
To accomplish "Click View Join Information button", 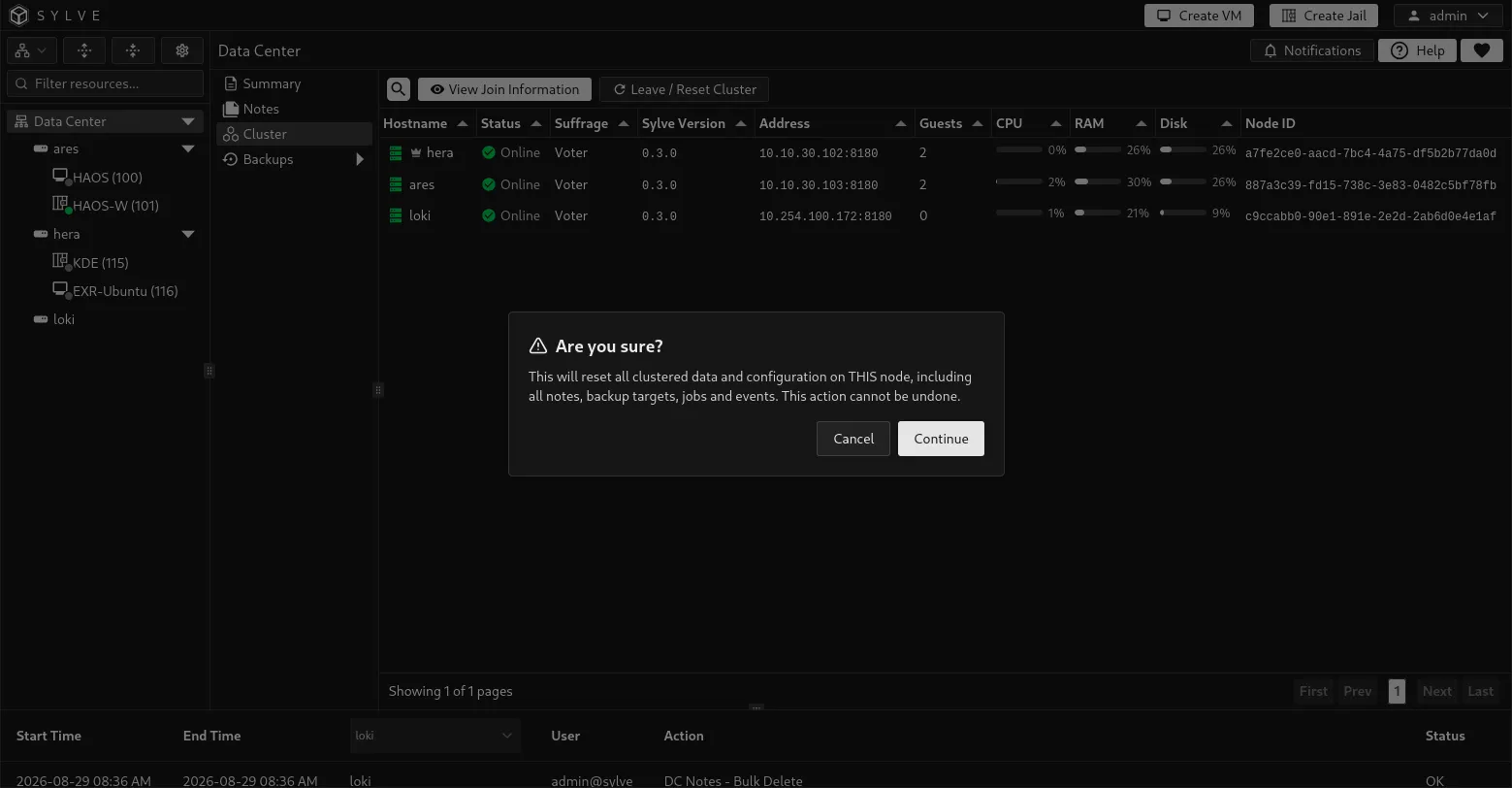I will [504, 89].
